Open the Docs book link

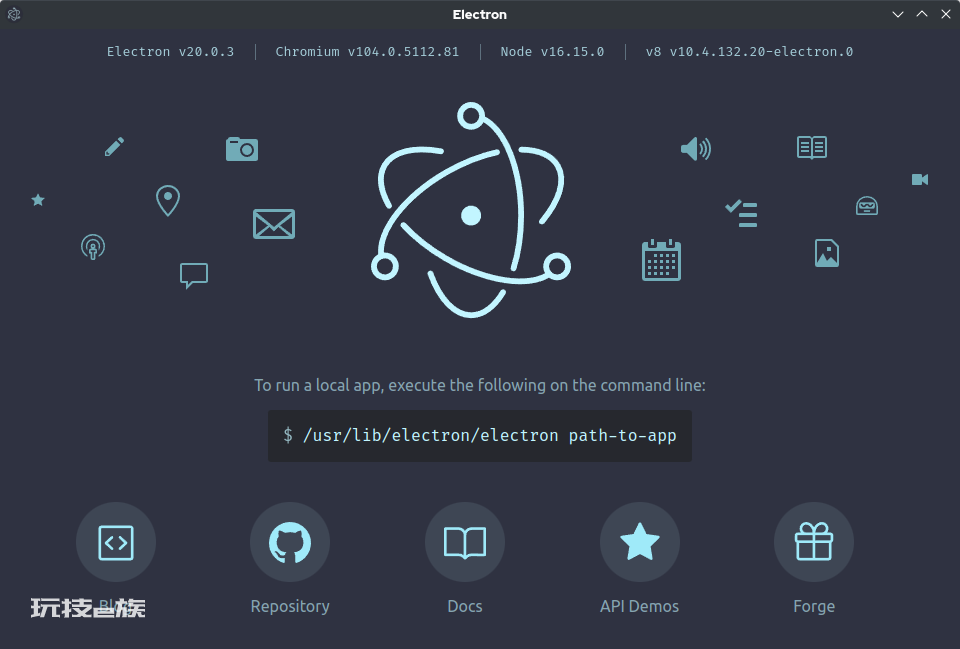click(x=465, y=542)
